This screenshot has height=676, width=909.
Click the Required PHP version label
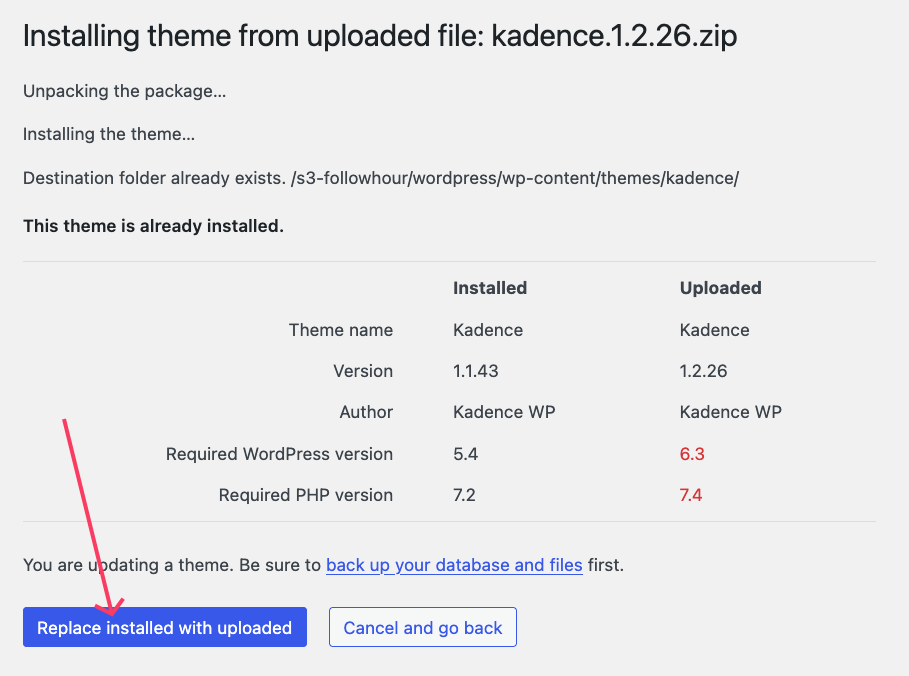305,495
